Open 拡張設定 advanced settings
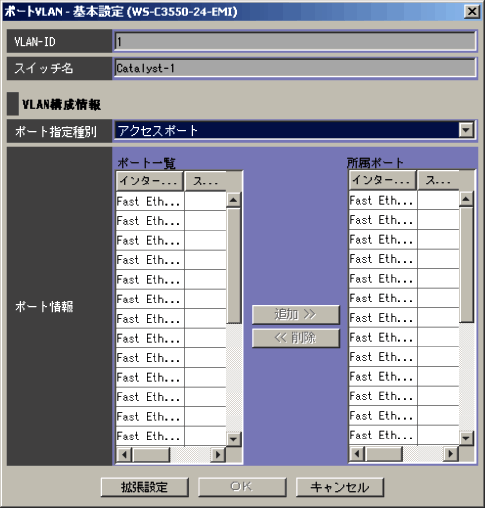Screen dimensions: 485x508 pyautogui.click(x=144, y=487)
